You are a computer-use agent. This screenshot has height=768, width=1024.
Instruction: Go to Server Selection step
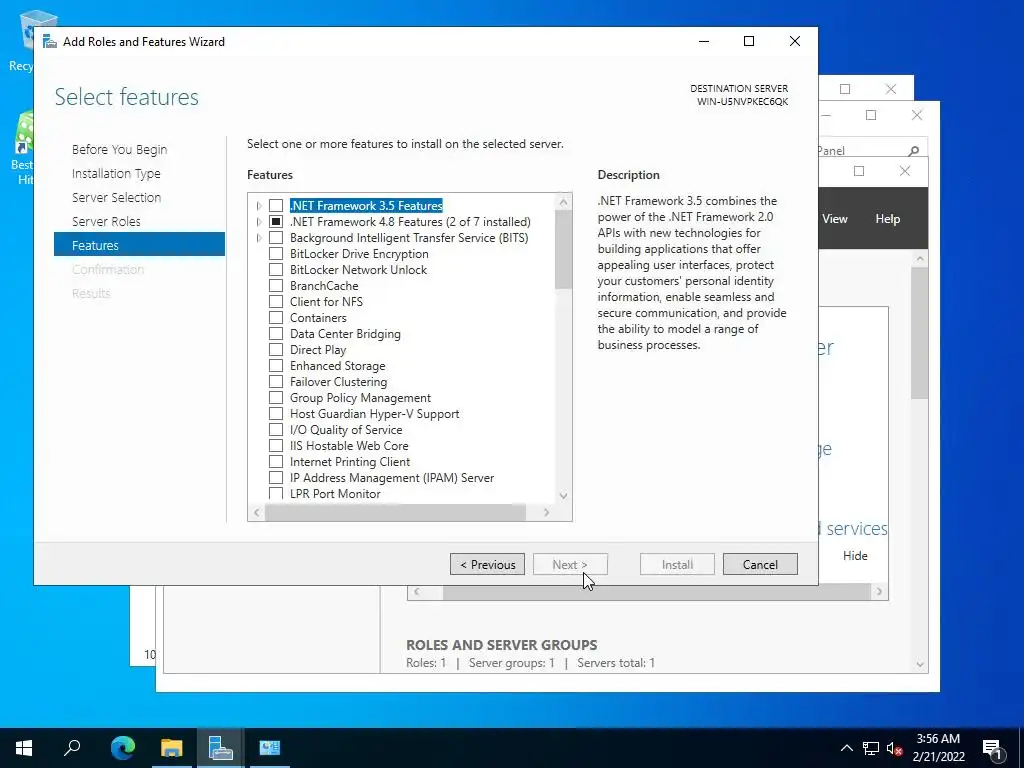tap(116, 197)
